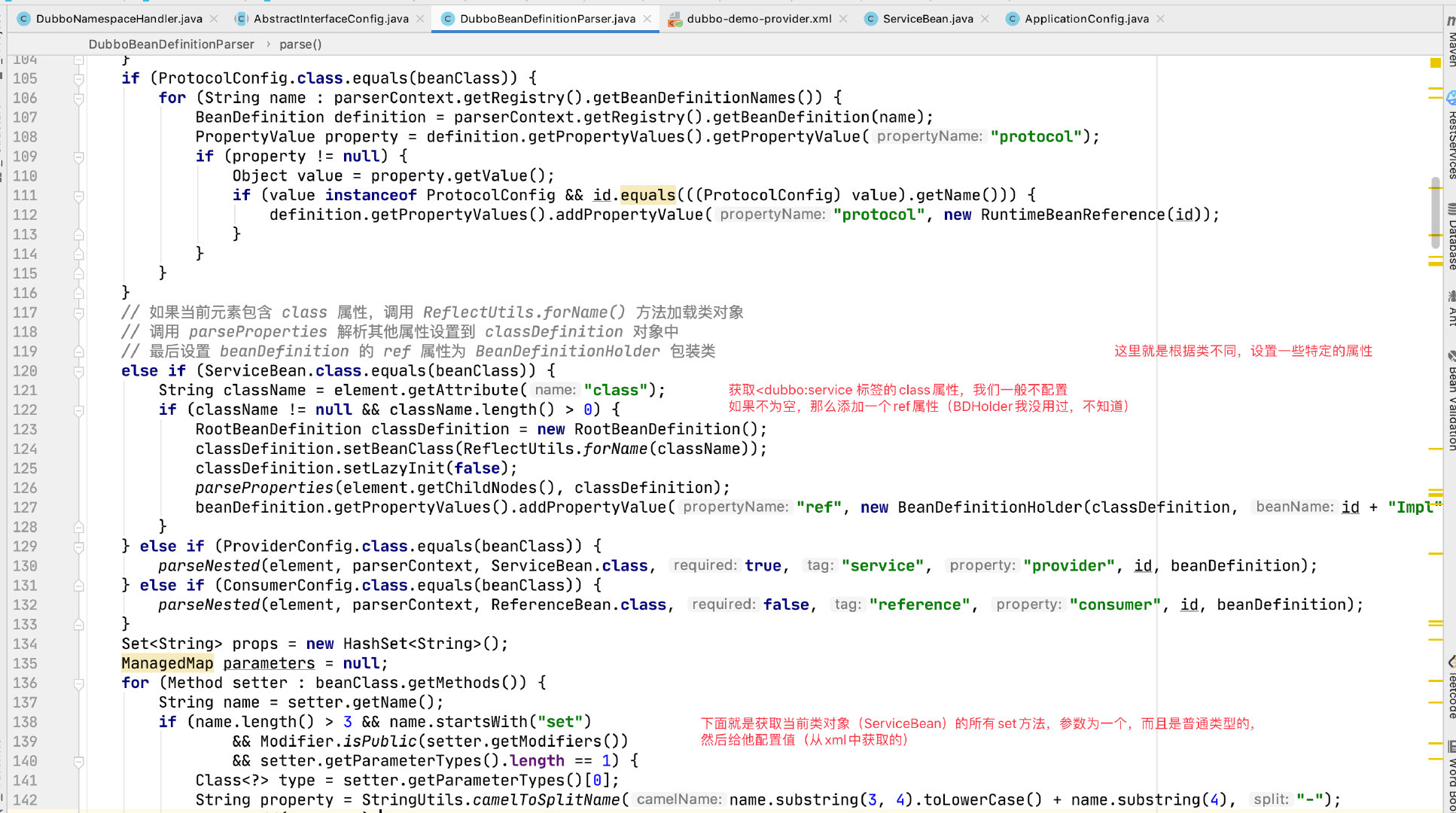Open the RestServices tool window
The image size is (1456, 813).
(1451, 135)
